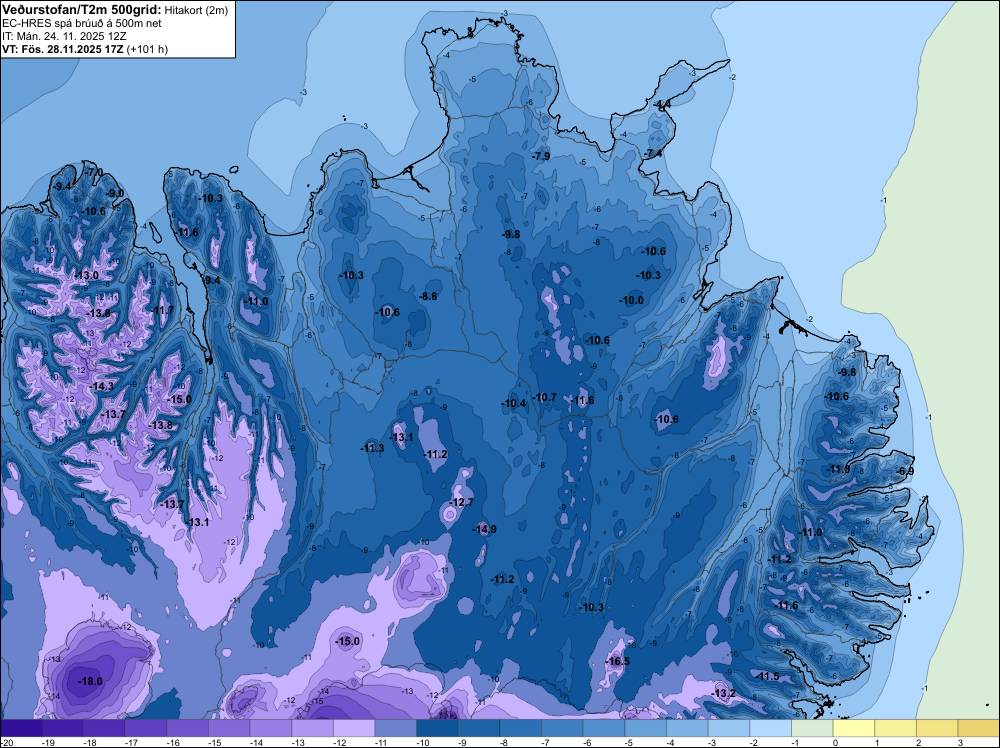
Task: Select legend swatch between -16 and -15
Action: coord(188,728)
